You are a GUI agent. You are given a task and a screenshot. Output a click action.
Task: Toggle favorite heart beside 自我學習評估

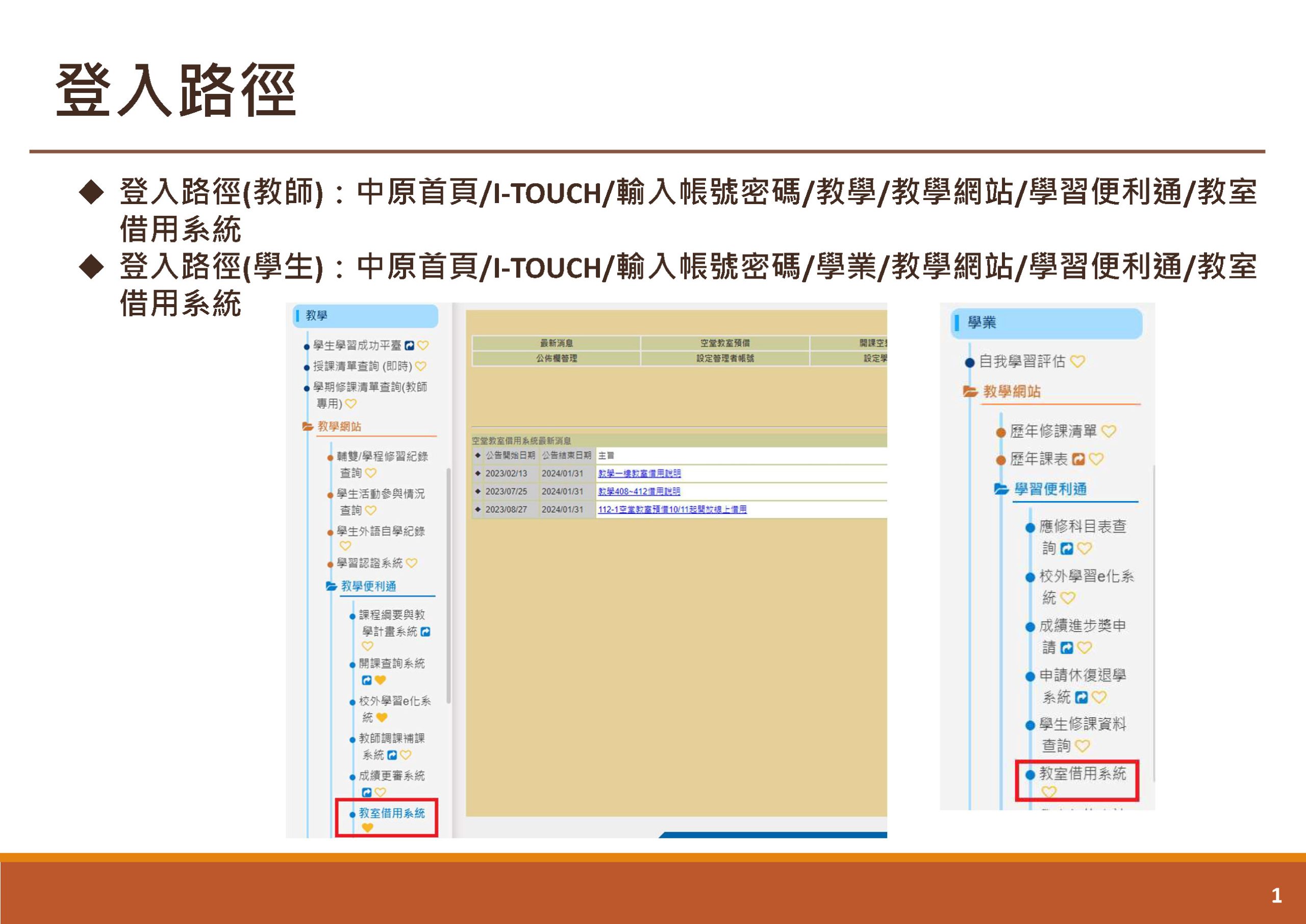tap(1077, 361)
